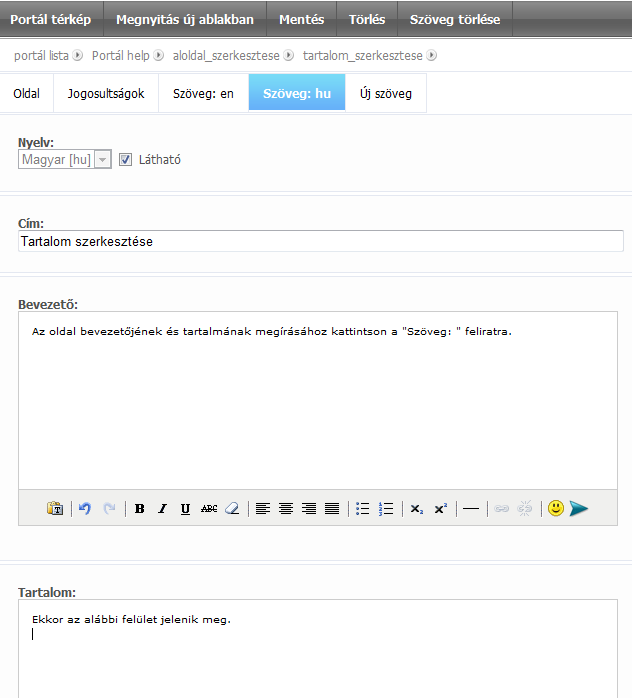Open the Jogosultságok tab
The width and height of the screenshot is (632, 698).
tap(106, 93)
